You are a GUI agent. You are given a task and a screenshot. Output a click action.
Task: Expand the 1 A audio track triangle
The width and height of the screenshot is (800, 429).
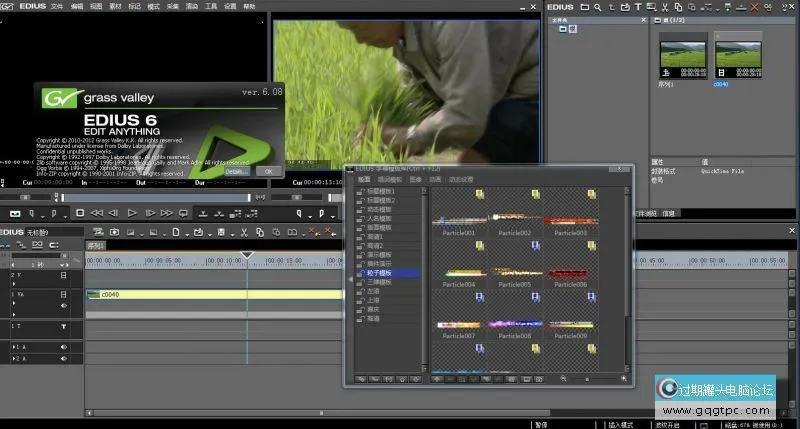tap(14, 347)
